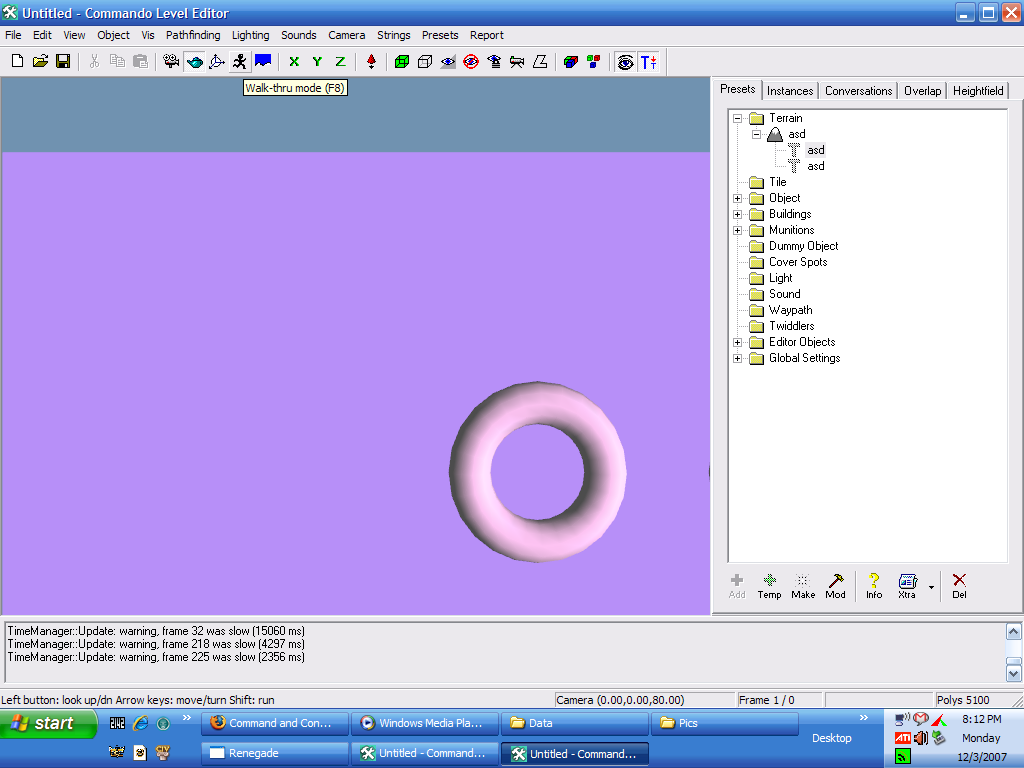
Task: Toggle the X axis restriction
Action: 294,62
